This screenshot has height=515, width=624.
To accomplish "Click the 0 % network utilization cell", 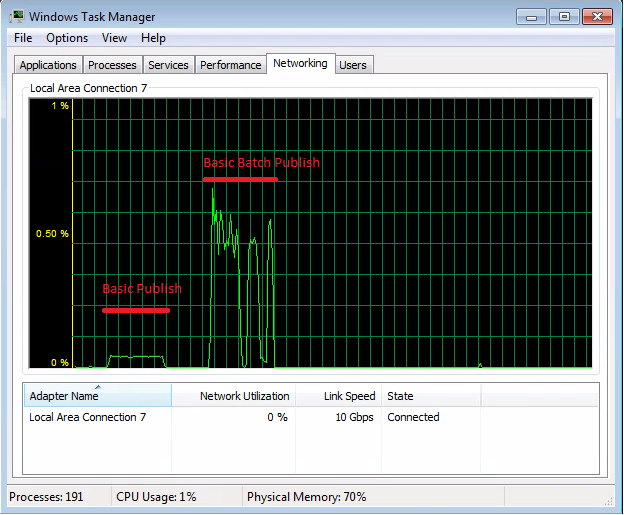I will 277,417.
